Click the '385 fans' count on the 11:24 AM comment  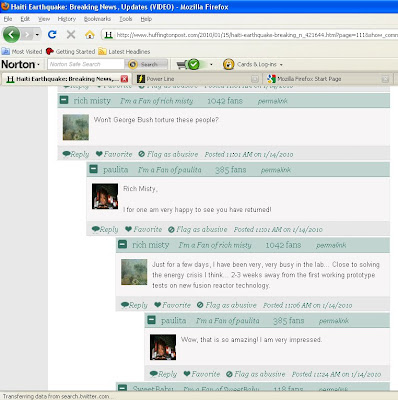tap(289, 320)
